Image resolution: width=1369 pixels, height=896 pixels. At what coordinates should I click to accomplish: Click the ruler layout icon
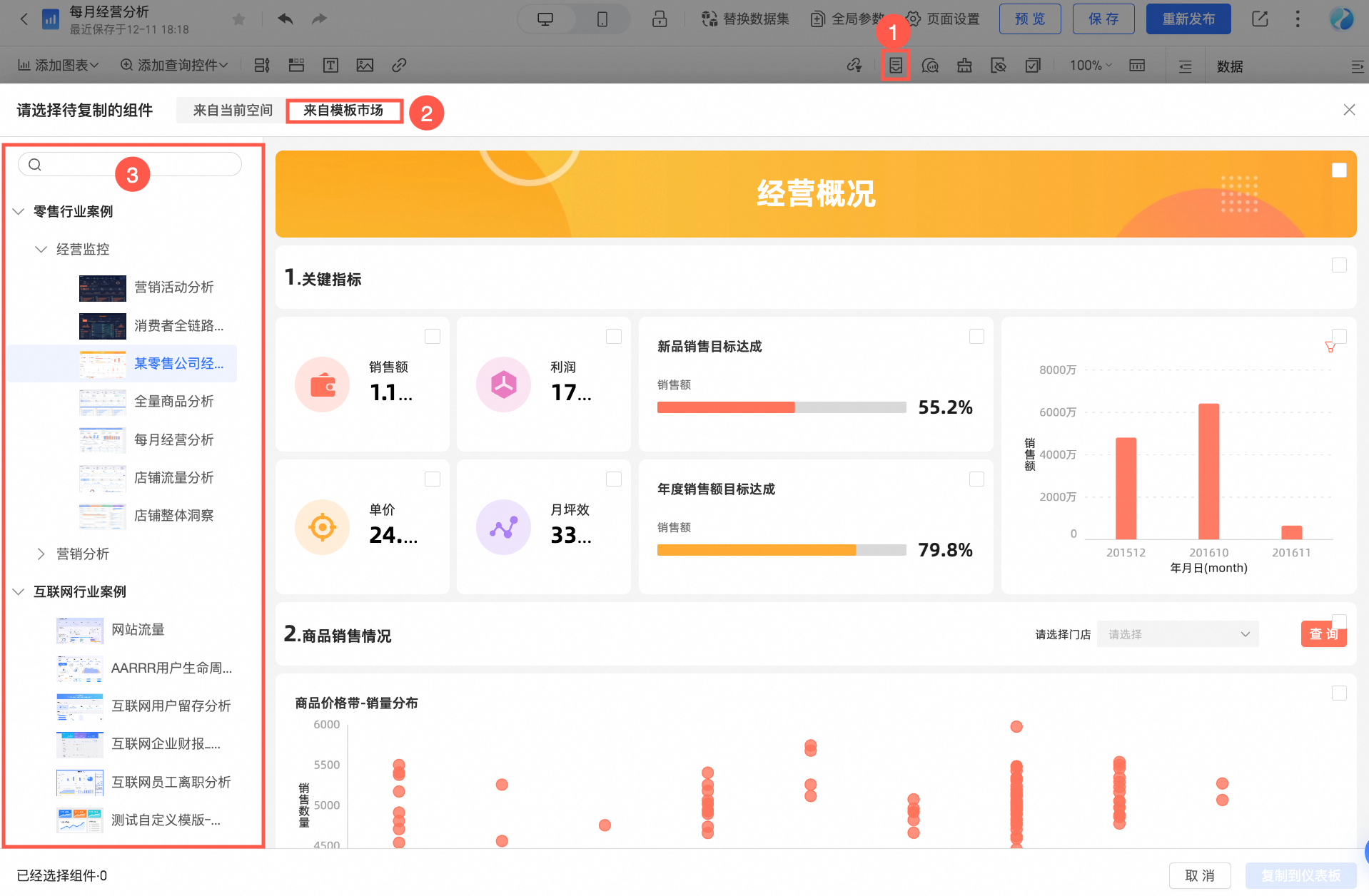tap(1137, 66)
